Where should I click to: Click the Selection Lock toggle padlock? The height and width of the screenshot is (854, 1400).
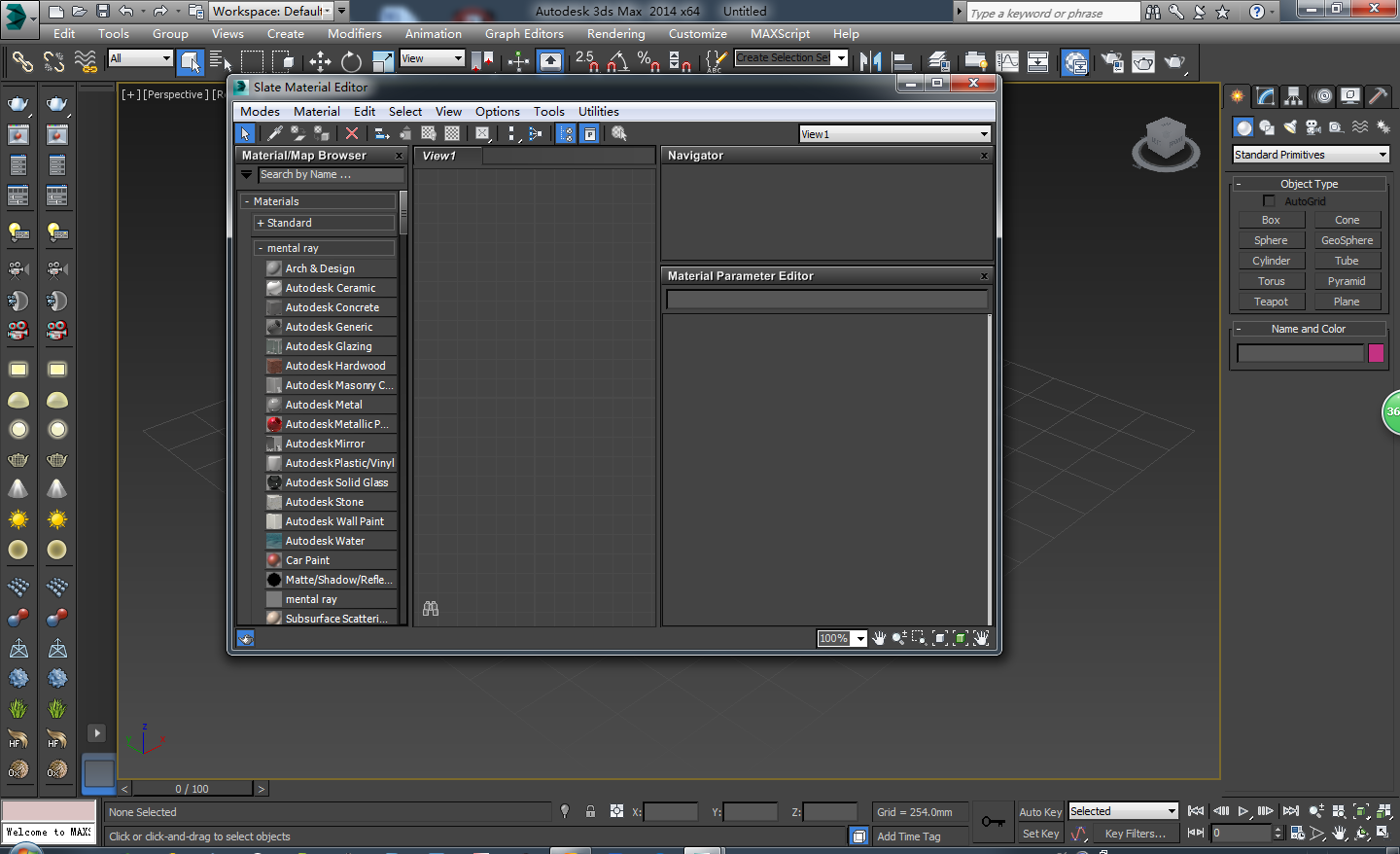(590, 811)
